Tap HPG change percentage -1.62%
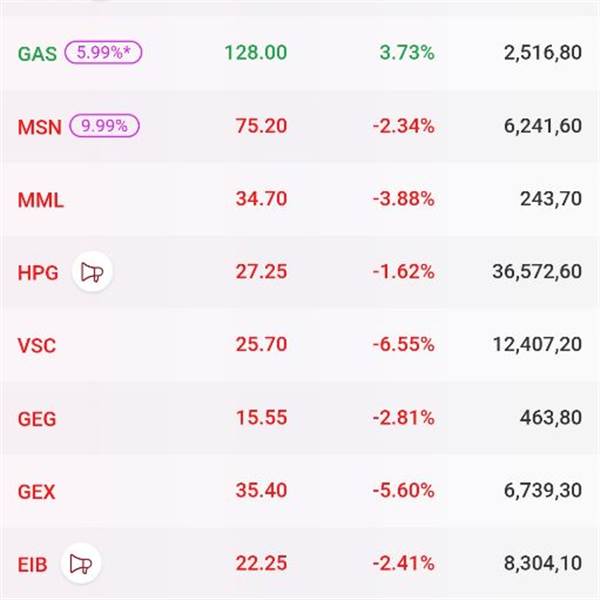Viewport: 600px width, 600px height. (407, 272)
